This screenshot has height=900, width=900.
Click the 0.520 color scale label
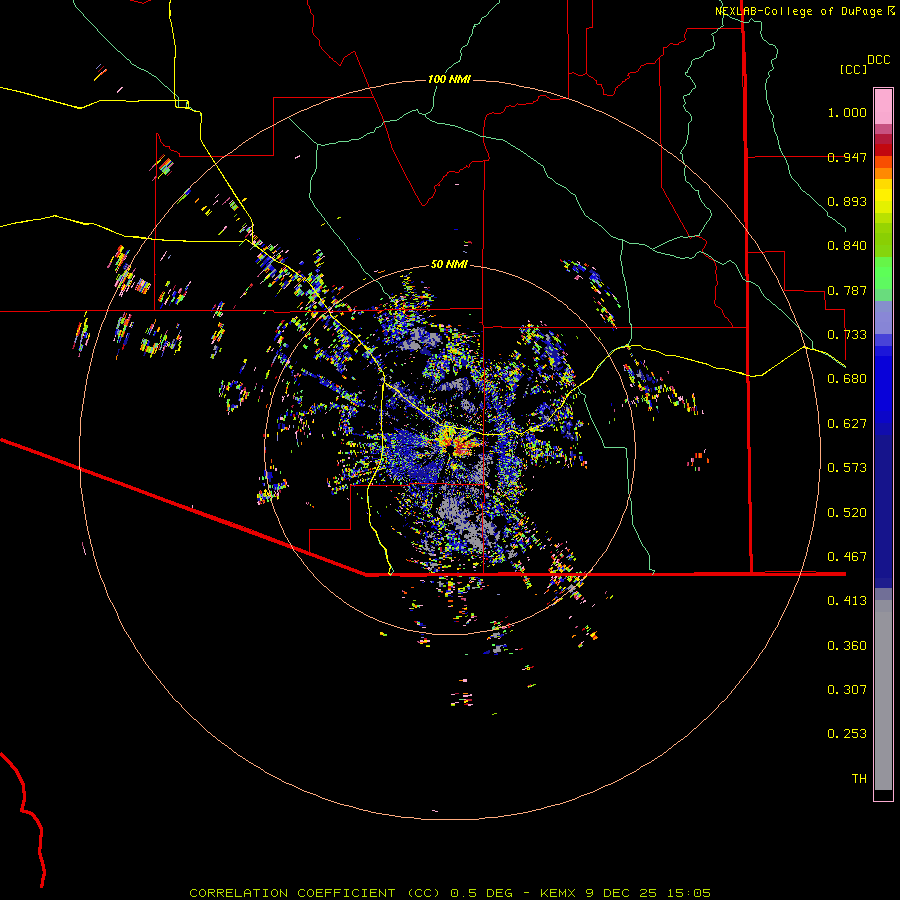(847, 513)
